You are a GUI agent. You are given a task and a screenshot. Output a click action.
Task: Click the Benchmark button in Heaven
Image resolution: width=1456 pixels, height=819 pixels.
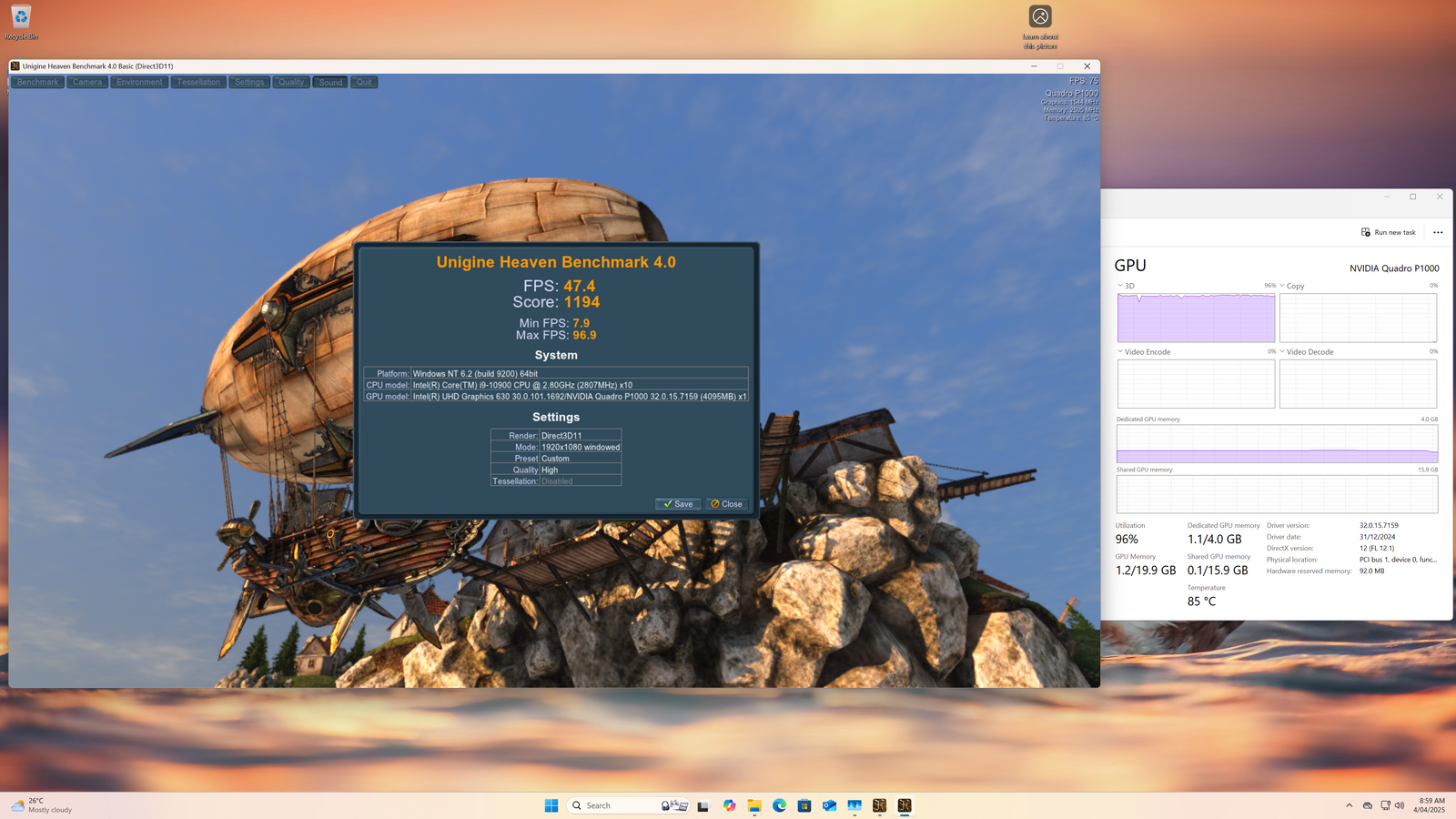37,82
